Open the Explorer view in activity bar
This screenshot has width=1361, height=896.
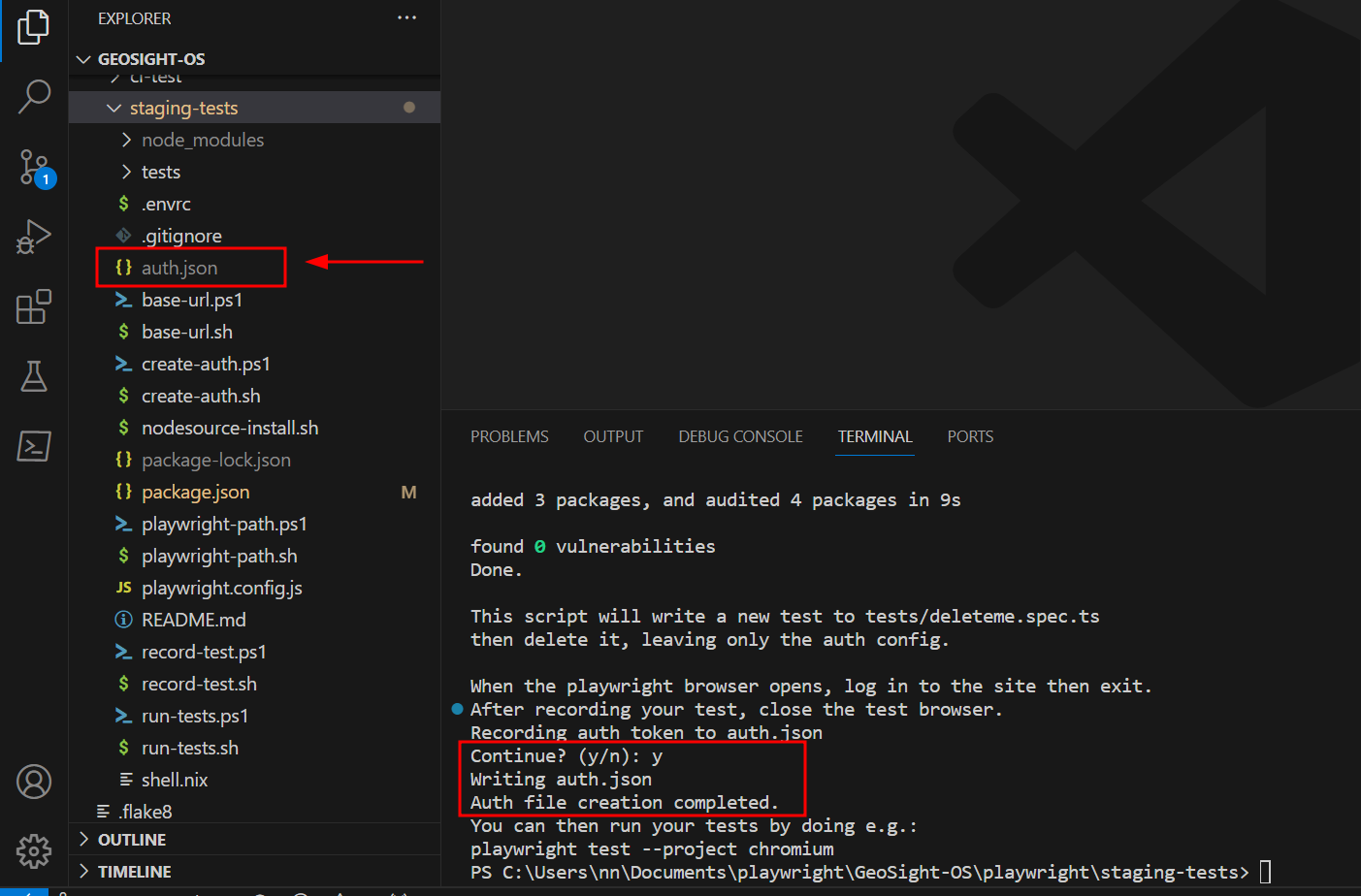[34, 27]
